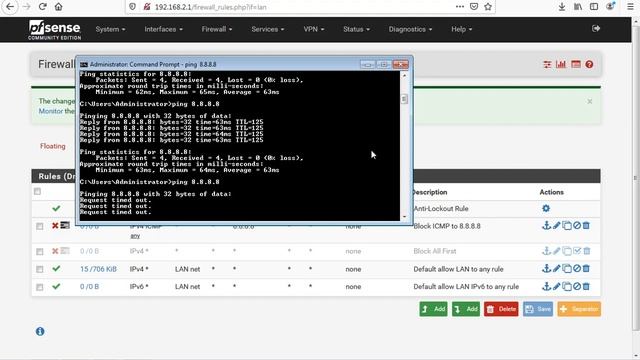This screenshot has width=640, height=360.
Task: Open the site security shield icon
Action: click(x=132, y=7)
